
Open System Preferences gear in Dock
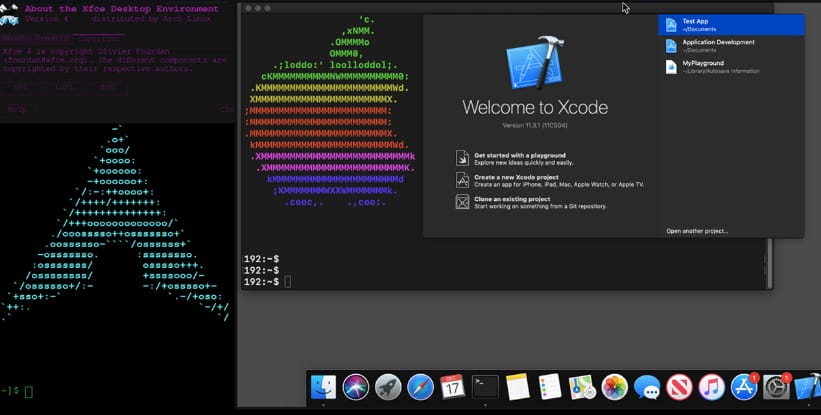click(x=776, y=388)
